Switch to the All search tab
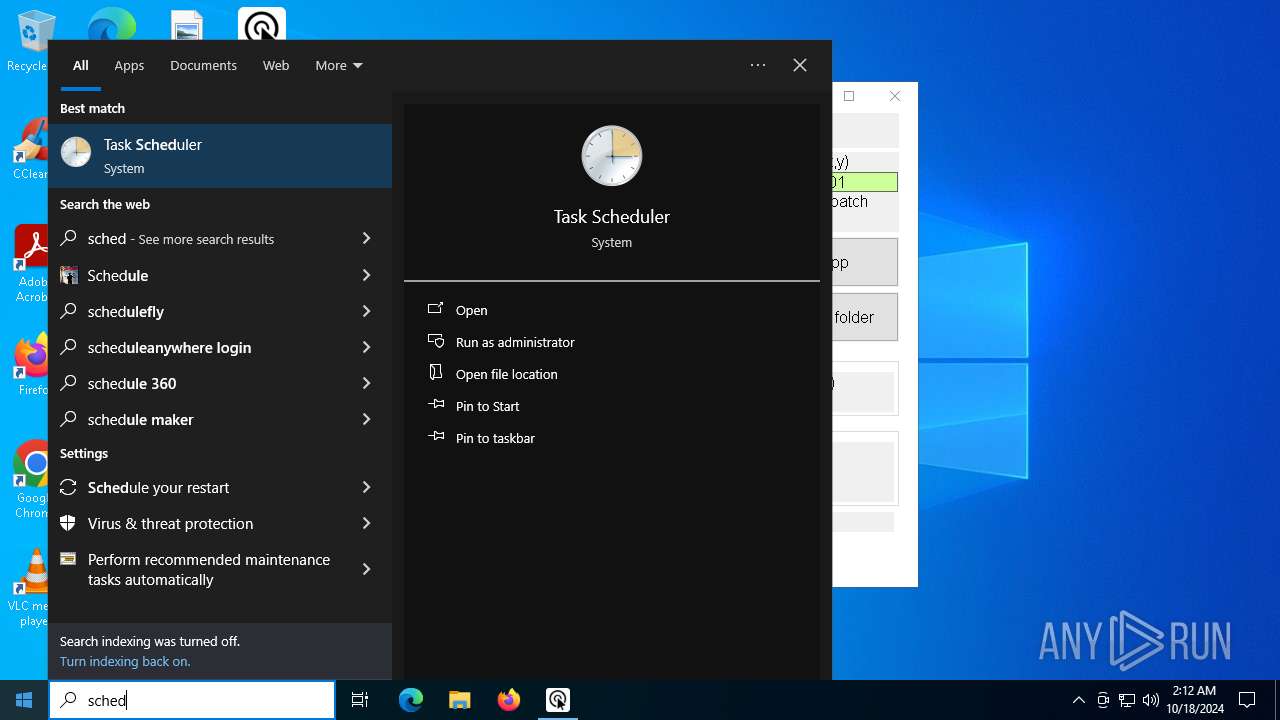1280x720 pixels. point(81,65)
